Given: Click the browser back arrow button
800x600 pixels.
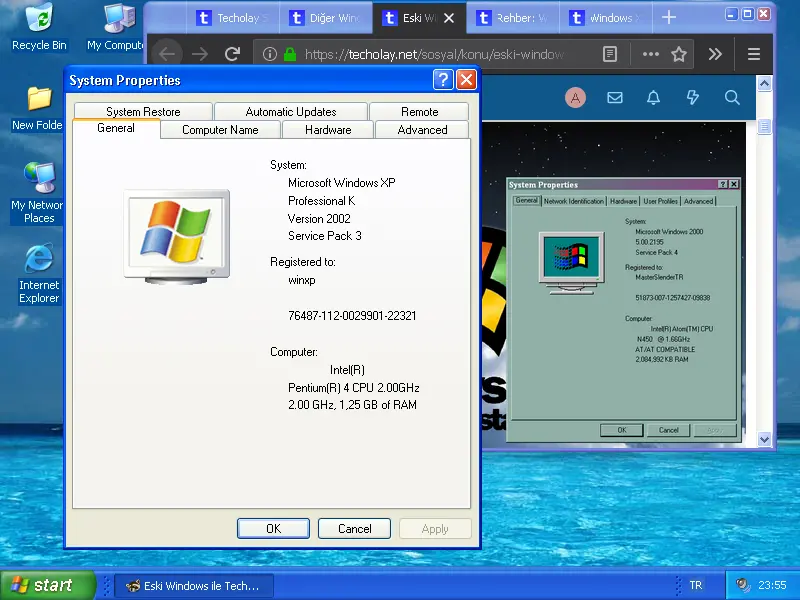Looking at the screenshot, I should click(167, 54).
